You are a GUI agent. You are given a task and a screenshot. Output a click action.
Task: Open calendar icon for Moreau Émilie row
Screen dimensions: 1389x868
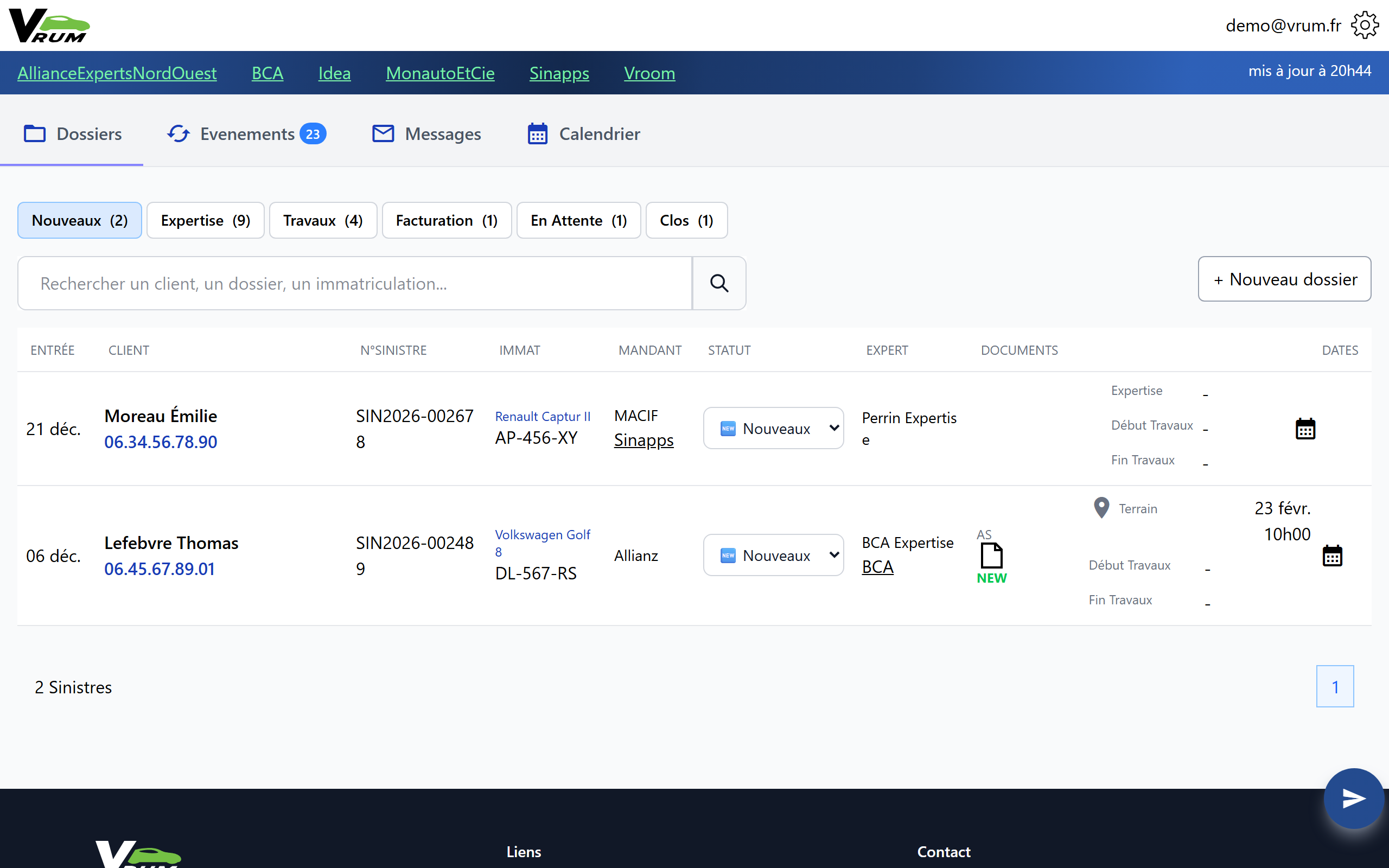1305,428
